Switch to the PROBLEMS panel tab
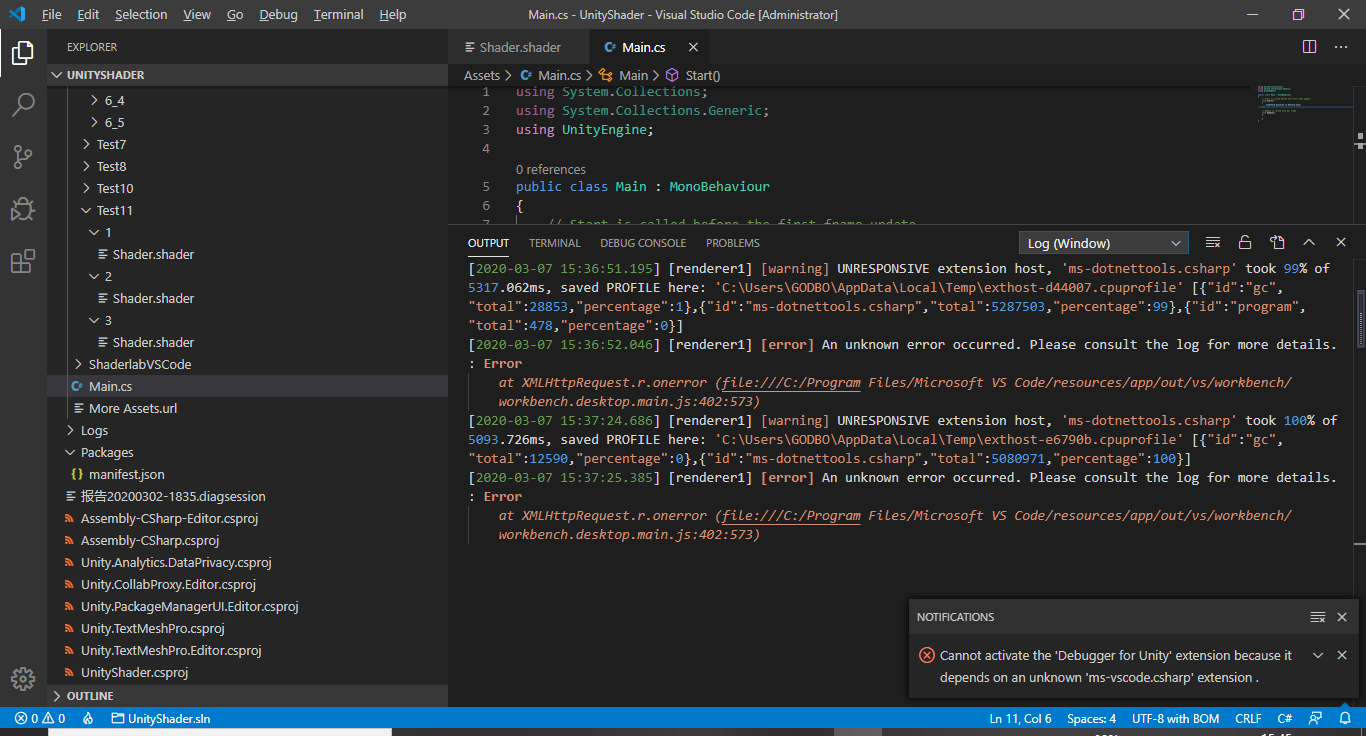This screenshot has height=736, width=1366. pos(733,243)
